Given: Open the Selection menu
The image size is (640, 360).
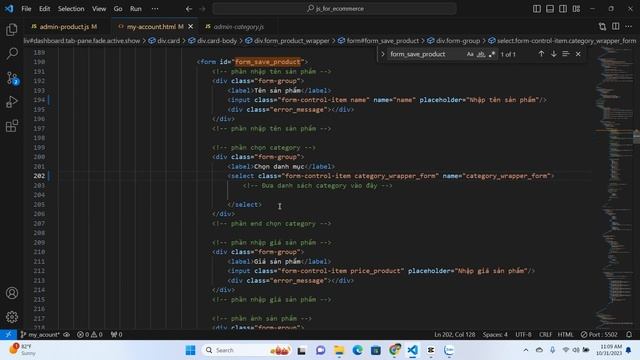Looking at the screenshot, I should pyautogui.click(x=71, y=9).
